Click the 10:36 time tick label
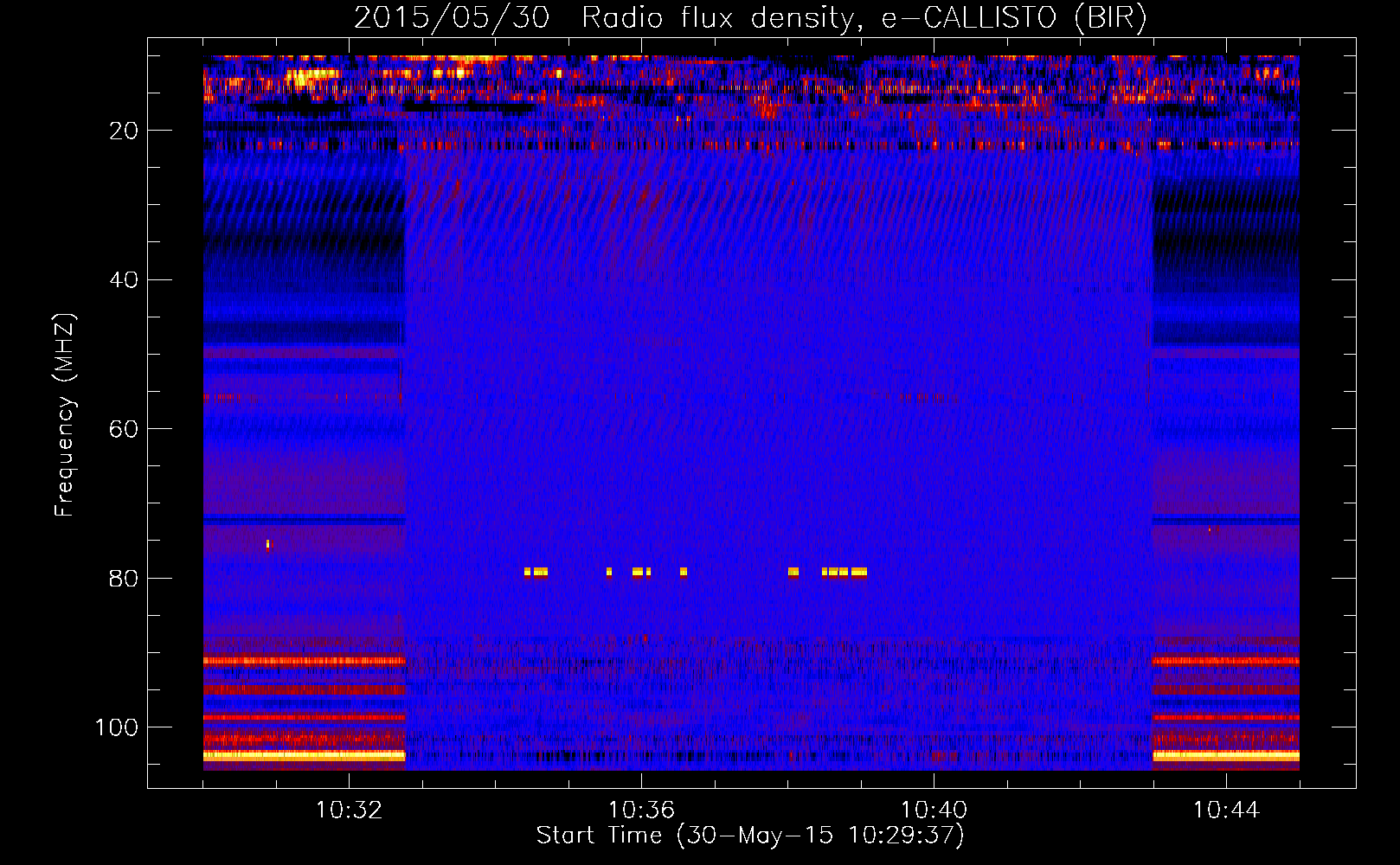The width and height of the screenshot is (1400, 865). (641, 811)
